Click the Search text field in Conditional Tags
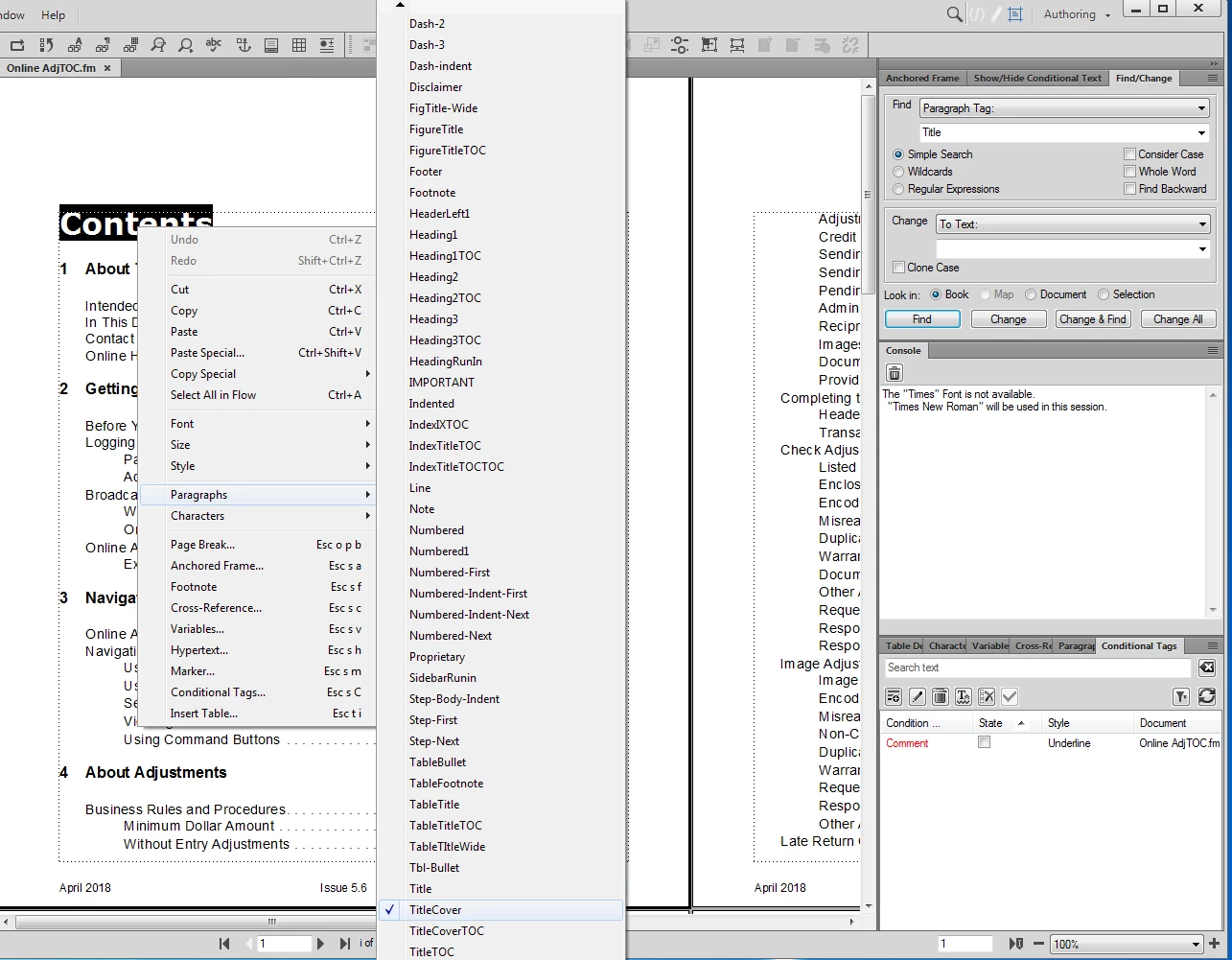This screenshot has height=960, width=1232. 1037,667
